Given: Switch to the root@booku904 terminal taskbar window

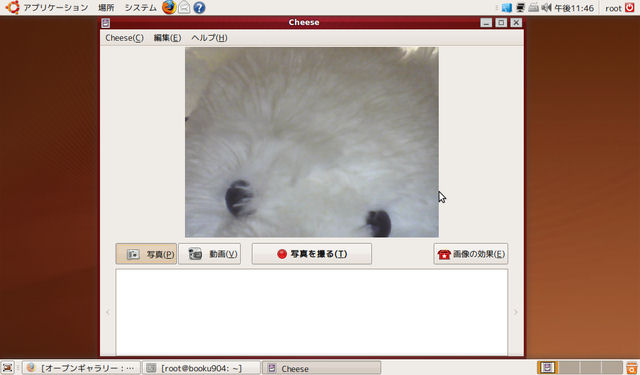Looking at the screenshot, I should [x=202, y=368].
